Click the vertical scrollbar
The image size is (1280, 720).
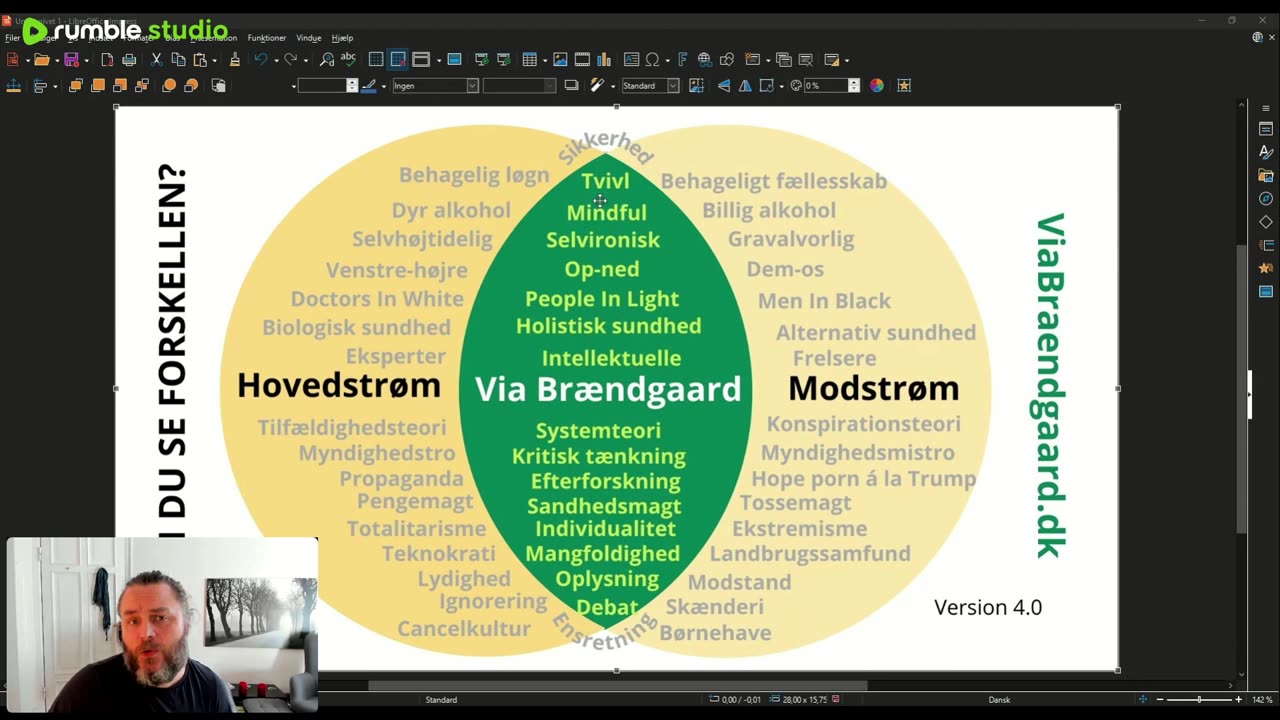click(x=1242, y=390)
